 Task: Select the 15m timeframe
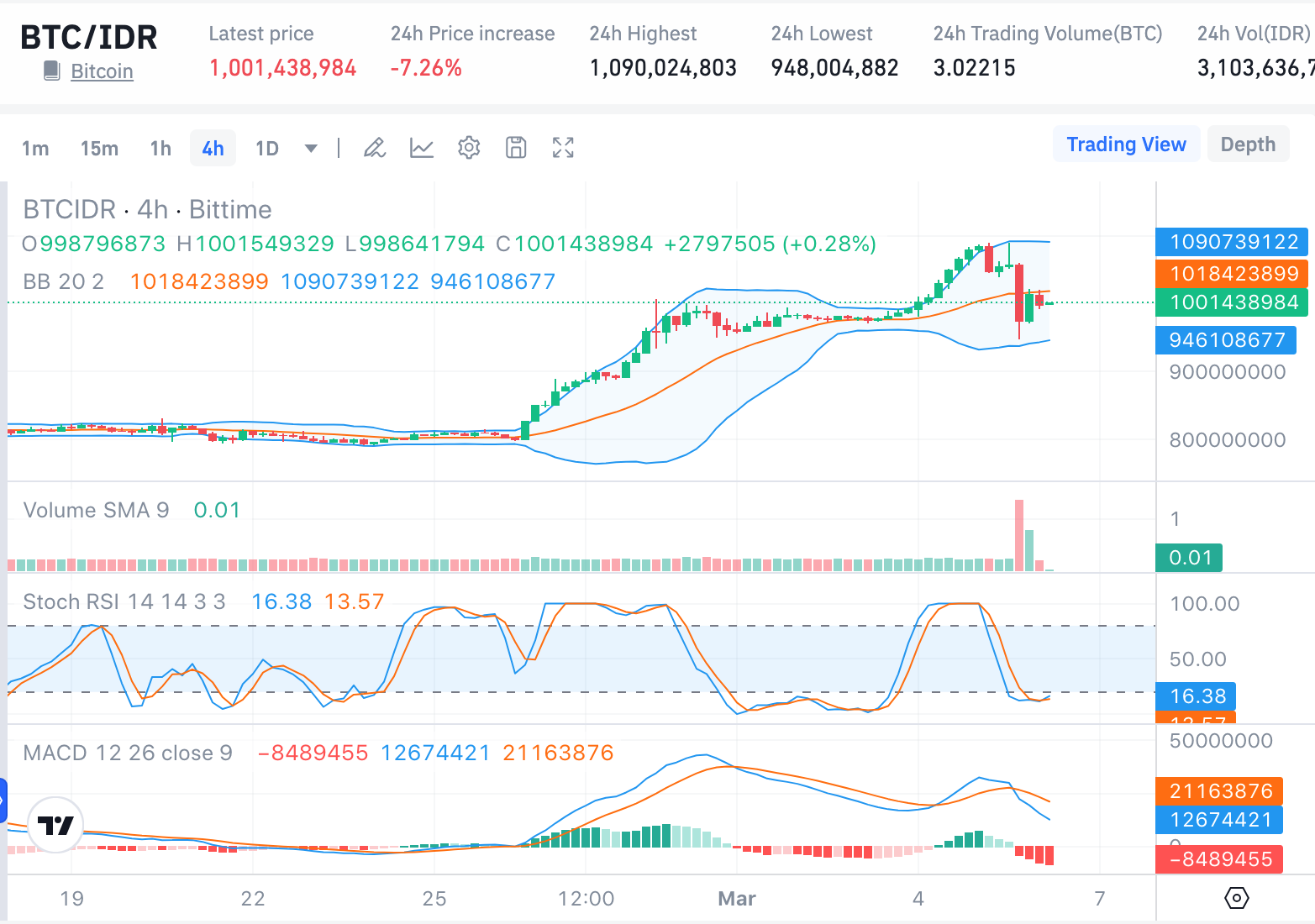pos(99,149)
